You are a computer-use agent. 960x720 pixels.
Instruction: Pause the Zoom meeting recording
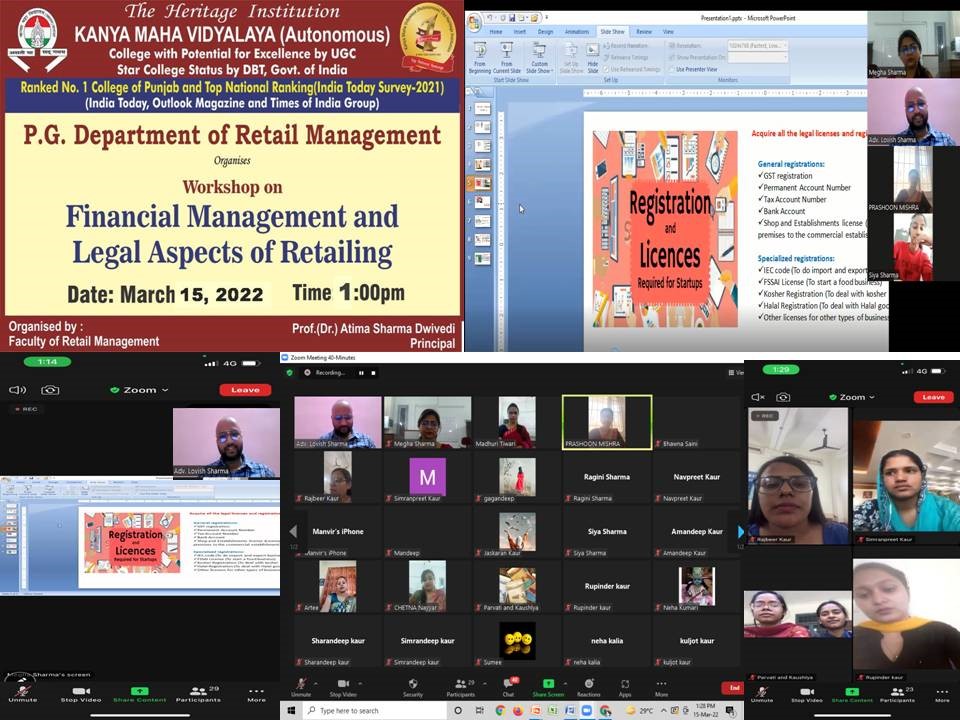click(x=361, y=373)
